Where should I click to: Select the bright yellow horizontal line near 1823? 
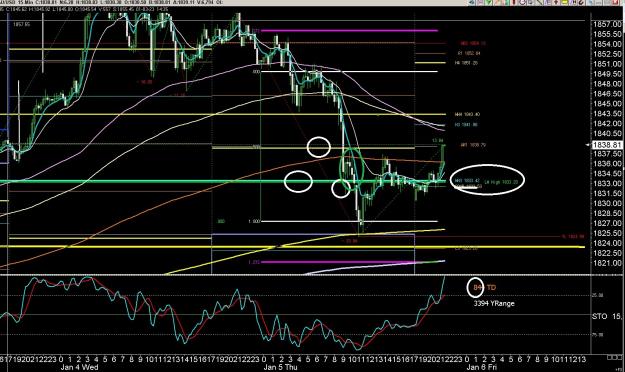[x=293, y=247]
